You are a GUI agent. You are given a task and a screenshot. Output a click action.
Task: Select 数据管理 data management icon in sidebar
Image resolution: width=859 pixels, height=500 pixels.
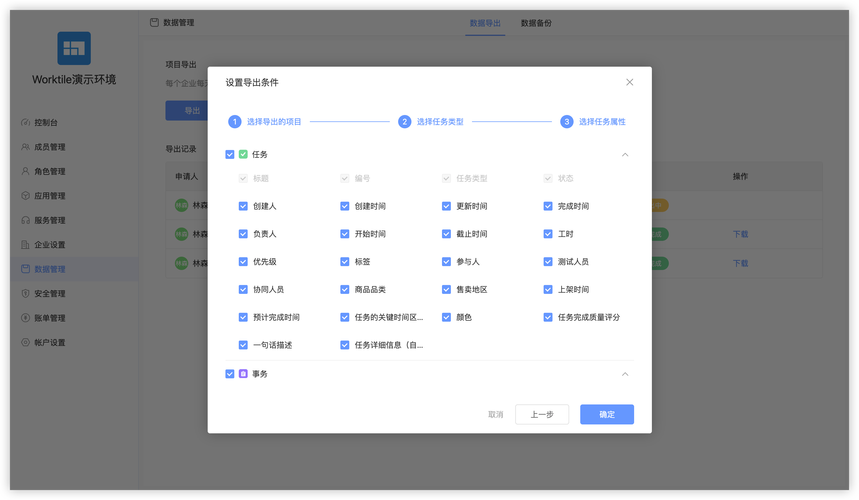[25, 269]
